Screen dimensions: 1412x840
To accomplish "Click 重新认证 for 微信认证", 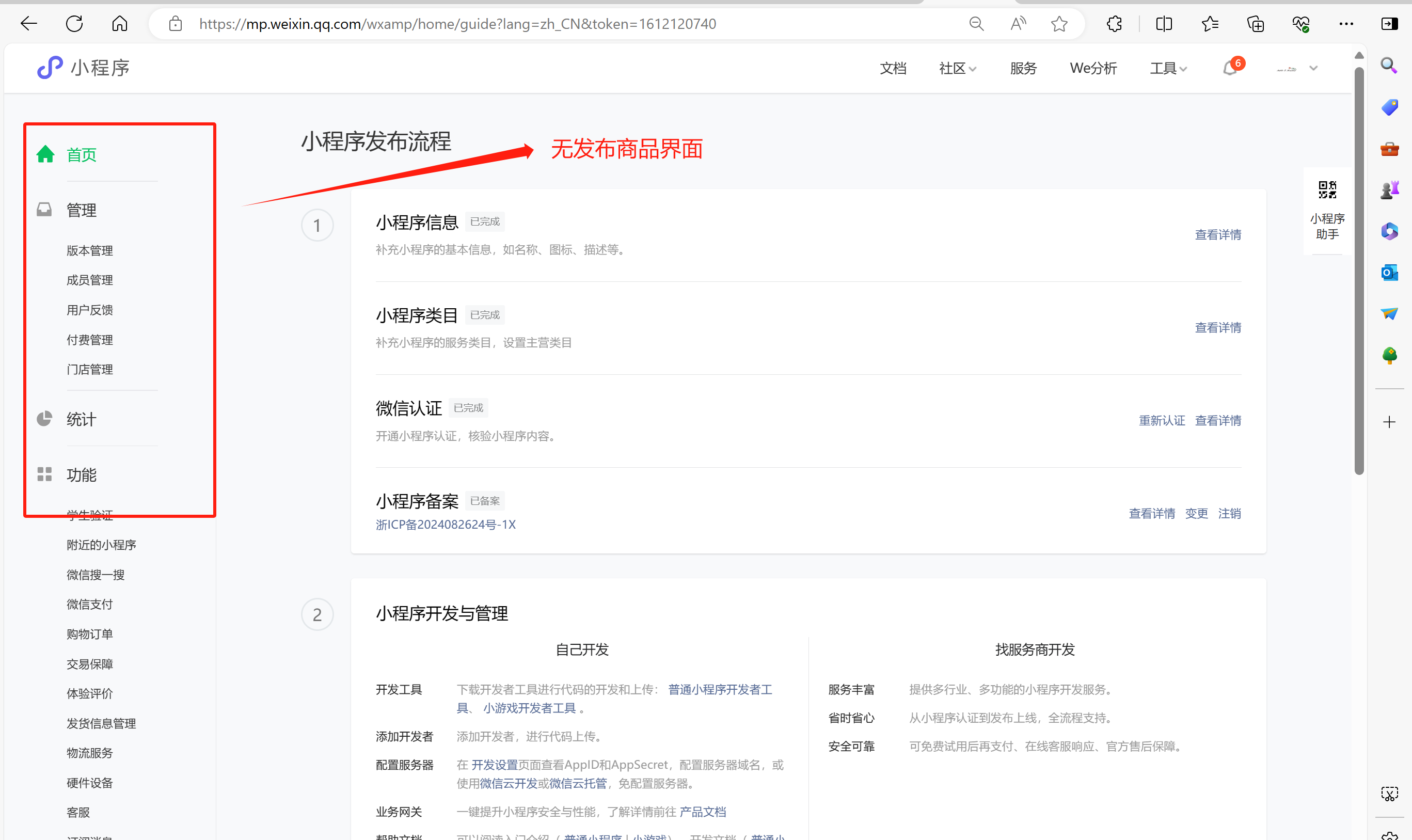I will (x=1162, y=421).
